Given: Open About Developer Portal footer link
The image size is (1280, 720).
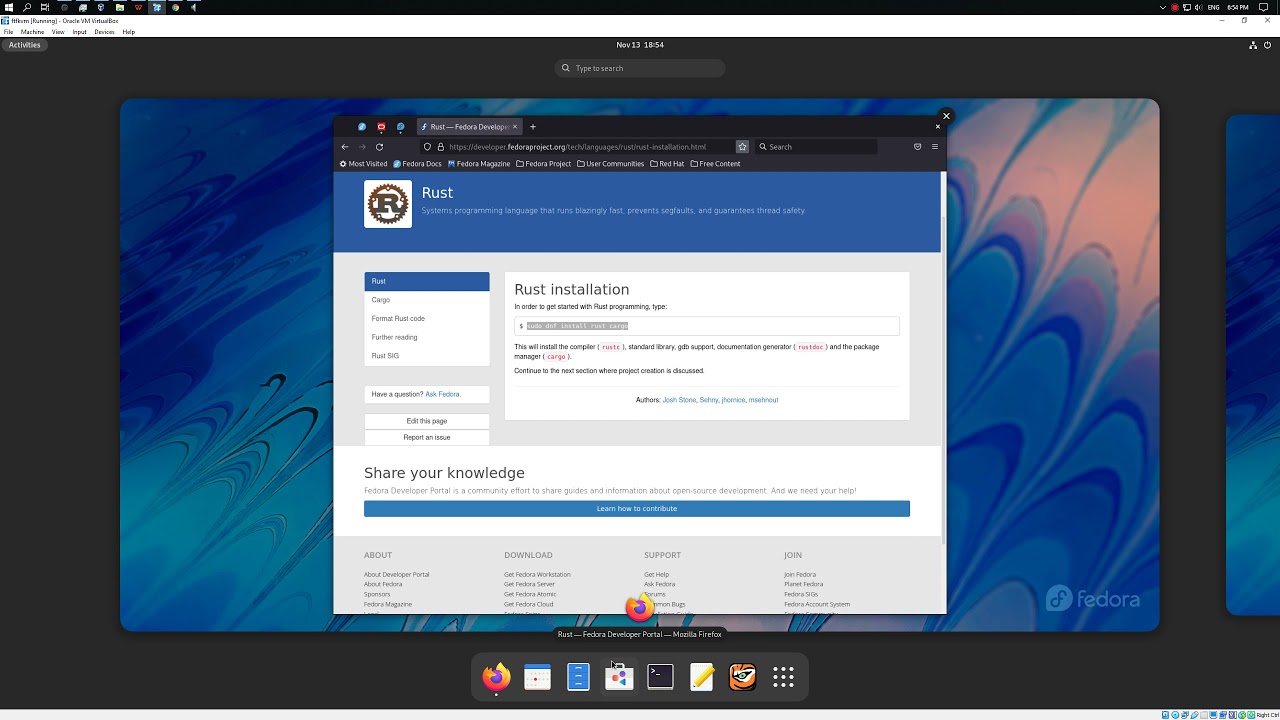Looking at the screenshot, I should 396,574.
